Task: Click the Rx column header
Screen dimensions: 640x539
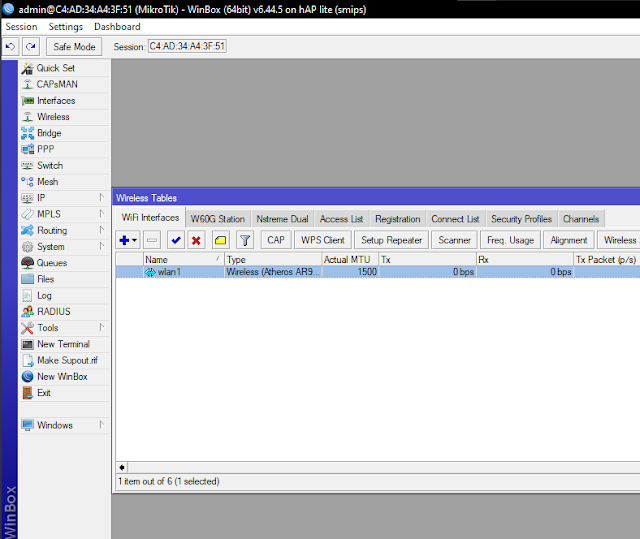Action: pos(525,260)
